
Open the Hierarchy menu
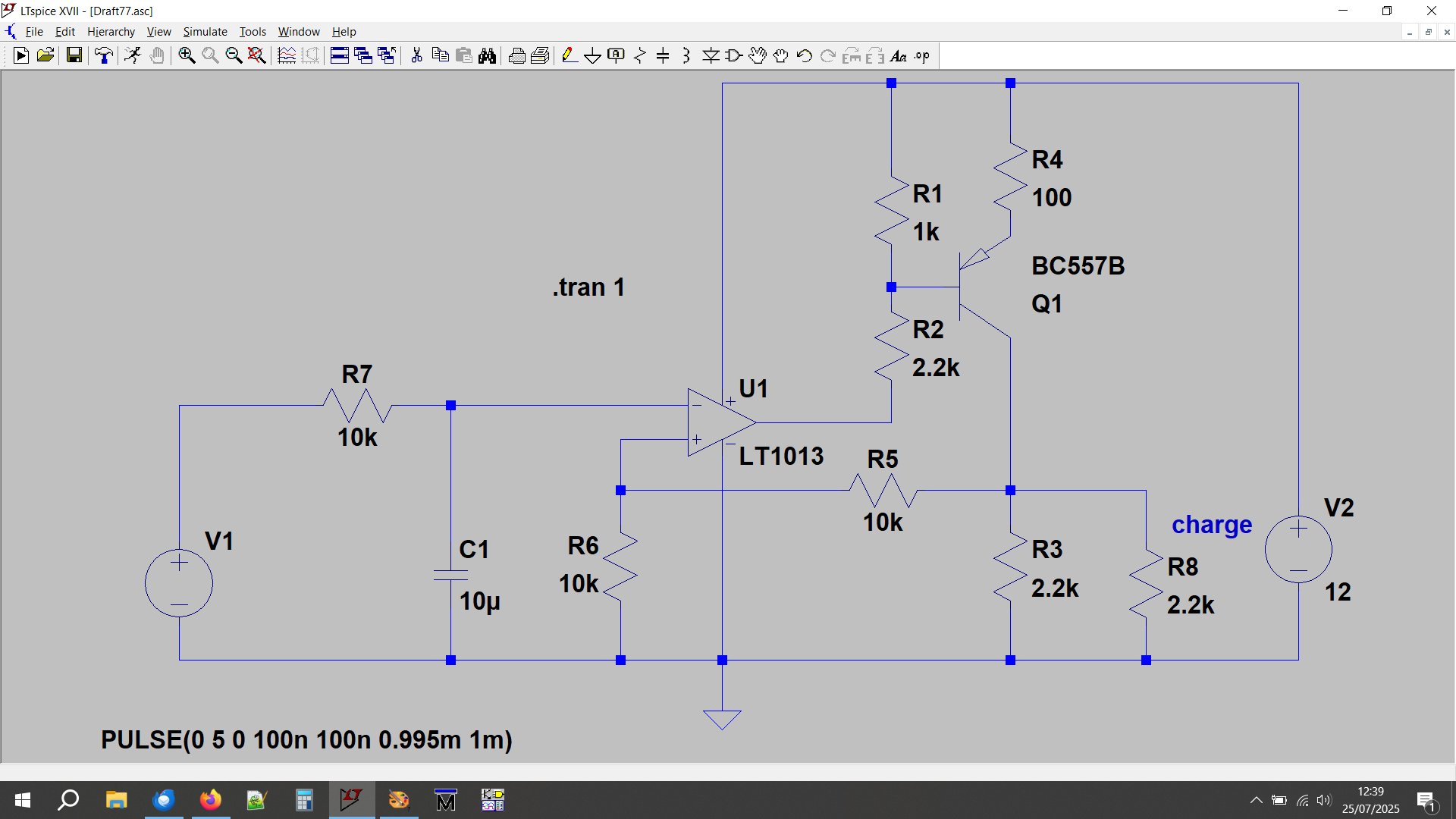point(111,32)
